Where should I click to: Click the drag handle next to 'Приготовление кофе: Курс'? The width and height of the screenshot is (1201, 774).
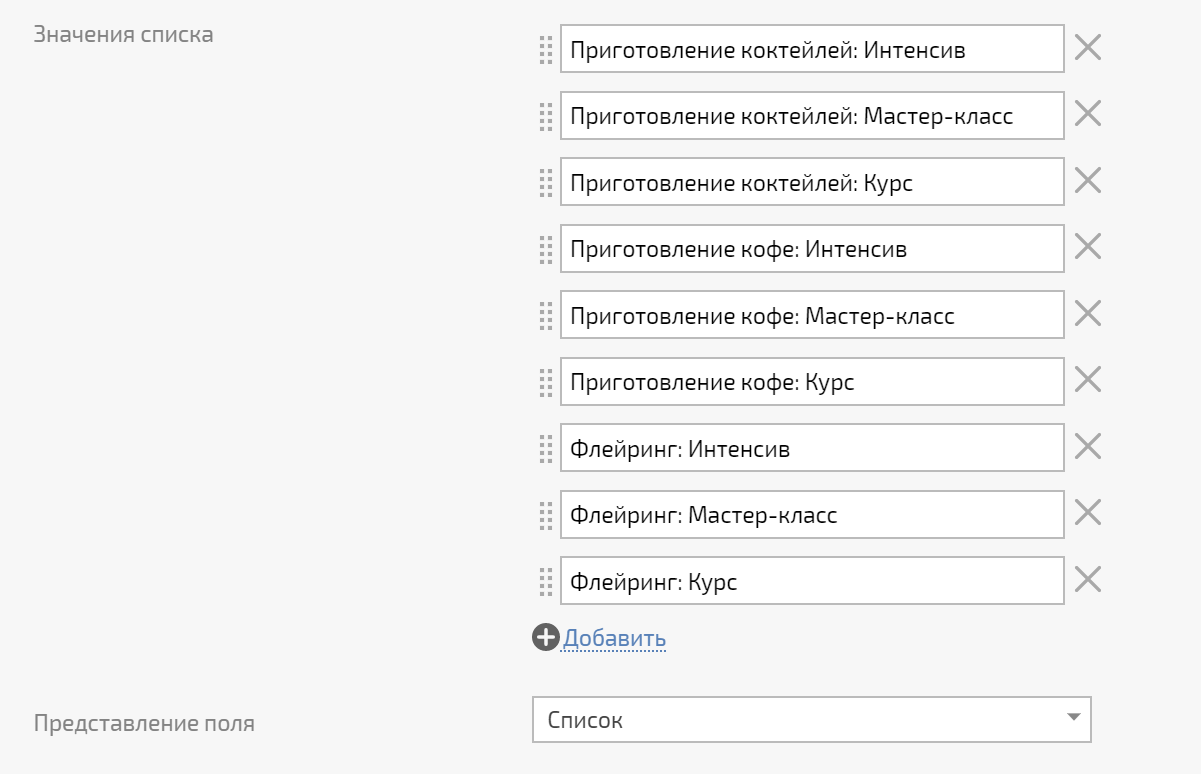[546, 382]
